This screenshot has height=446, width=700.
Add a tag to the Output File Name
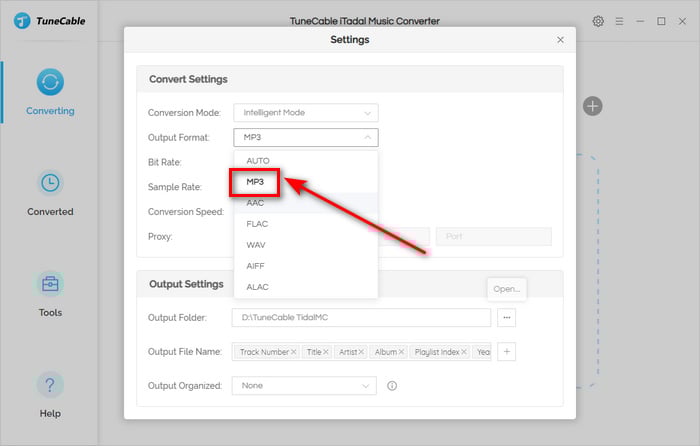click(x=507, y=352)
